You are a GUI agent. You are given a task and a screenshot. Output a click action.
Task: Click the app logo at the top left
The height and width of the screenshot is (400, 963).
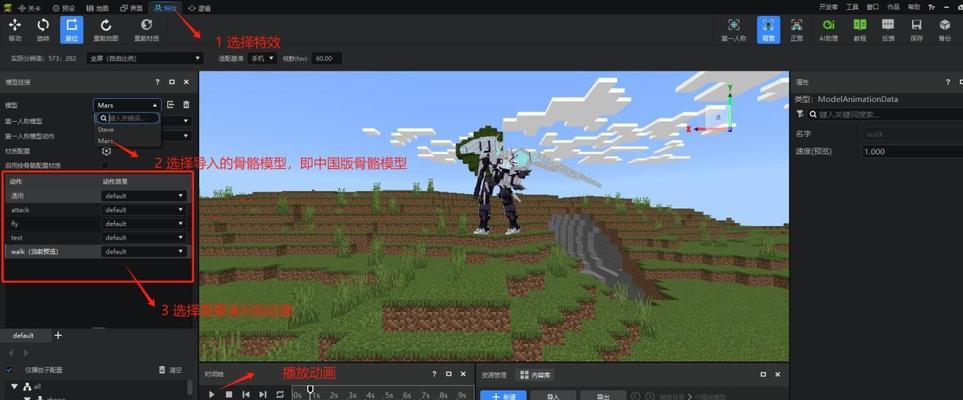pyautogui.click(x=8, y=7)
